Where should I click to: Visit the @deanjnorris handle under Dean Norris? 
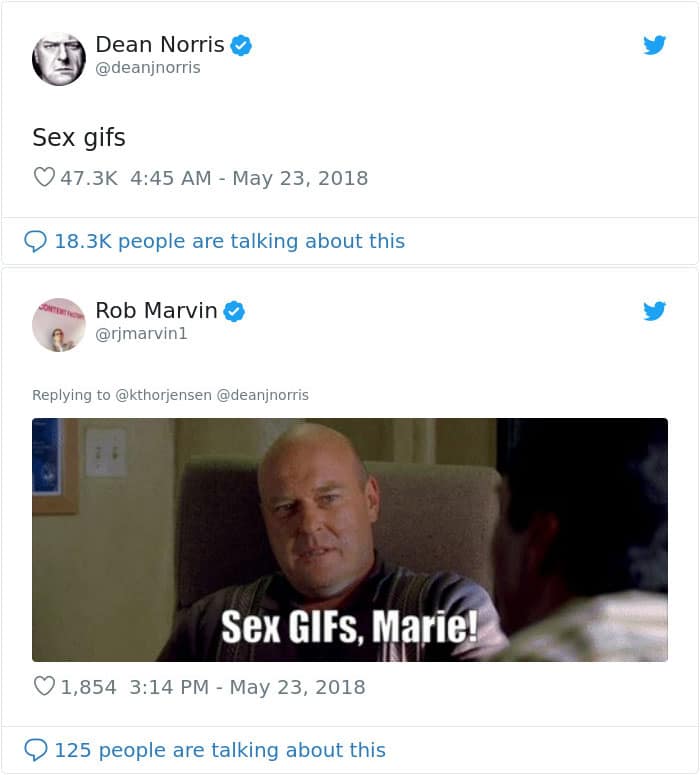[x=147, y=68]
